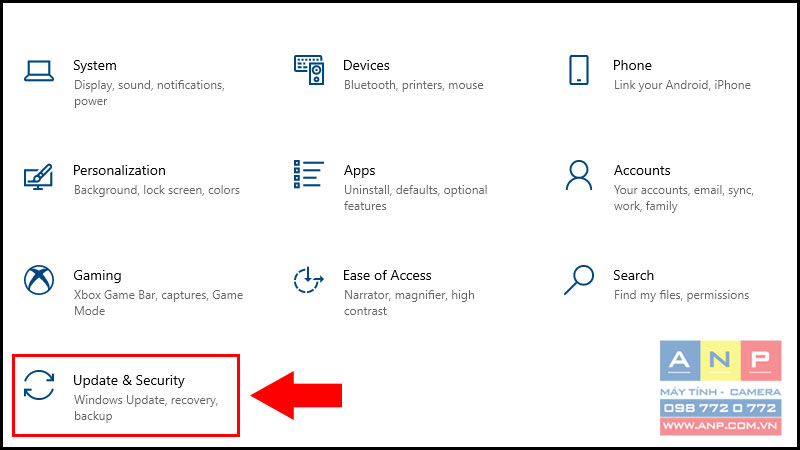Image resolution: width=800 pixels, height=450 pixels.
Task: Select the Gaming Xbox icon
Action: click(x=39, y=280)
